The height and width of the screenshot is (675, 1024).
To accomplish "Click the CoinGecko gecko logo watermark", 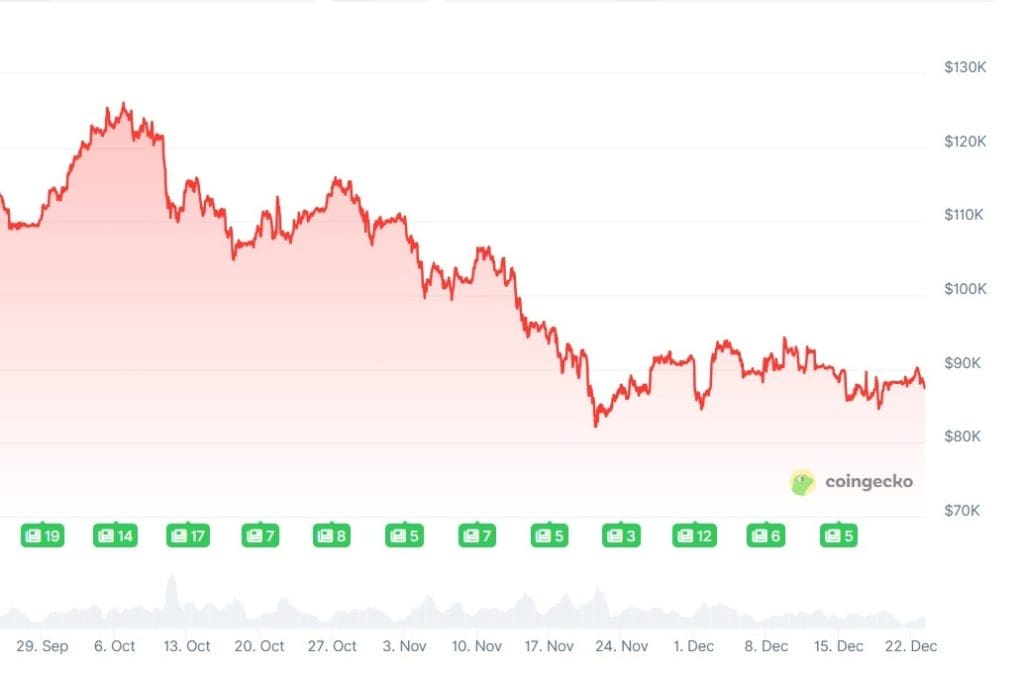I will point(802,483).
